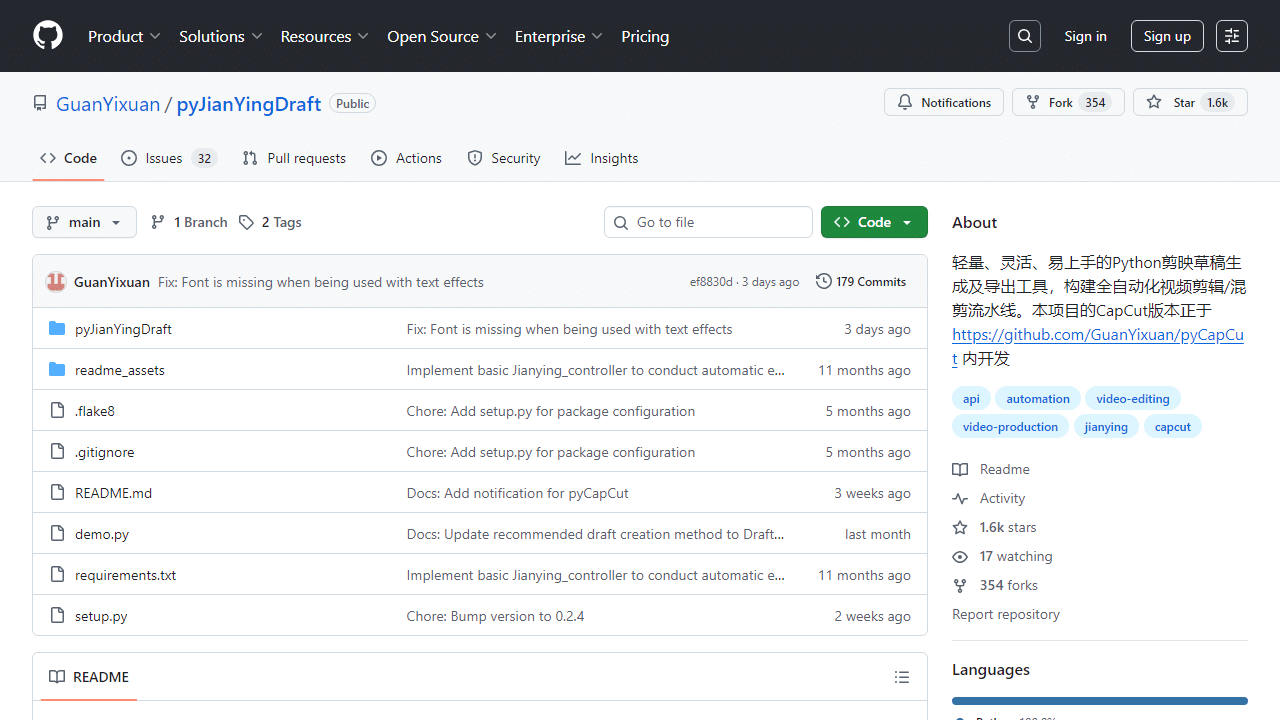
Task: Click the file icon beside README.md
Action: (57, 493)
